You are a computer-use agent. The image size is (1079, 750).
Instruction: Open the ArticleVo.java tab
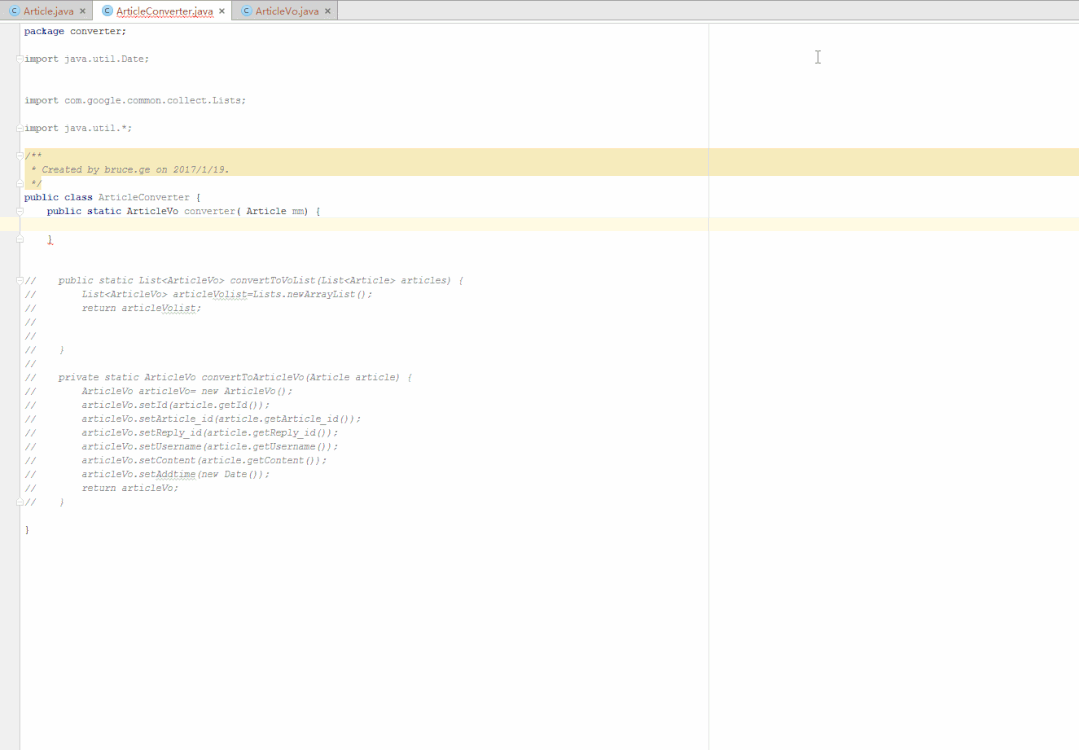tap(287, 11)
